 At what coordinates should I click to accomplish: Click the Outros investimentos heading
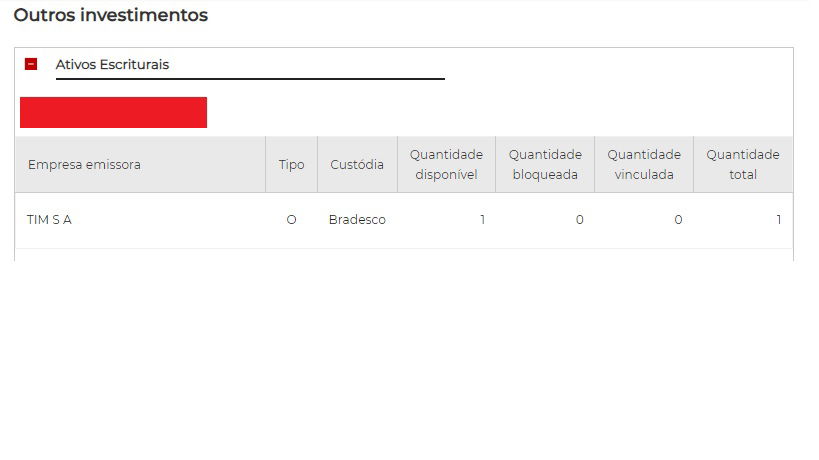110,15
